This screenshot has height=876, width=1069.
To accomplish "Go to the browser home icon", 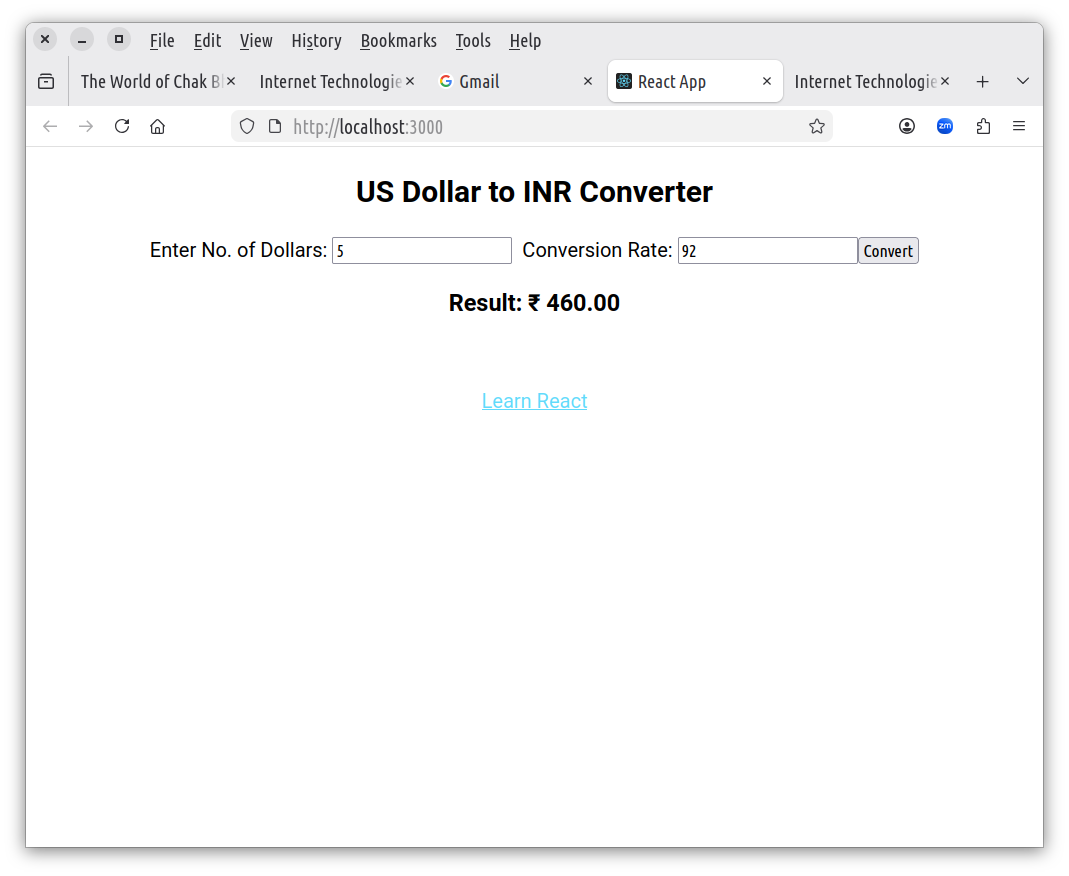I will [x=157, y=126].
